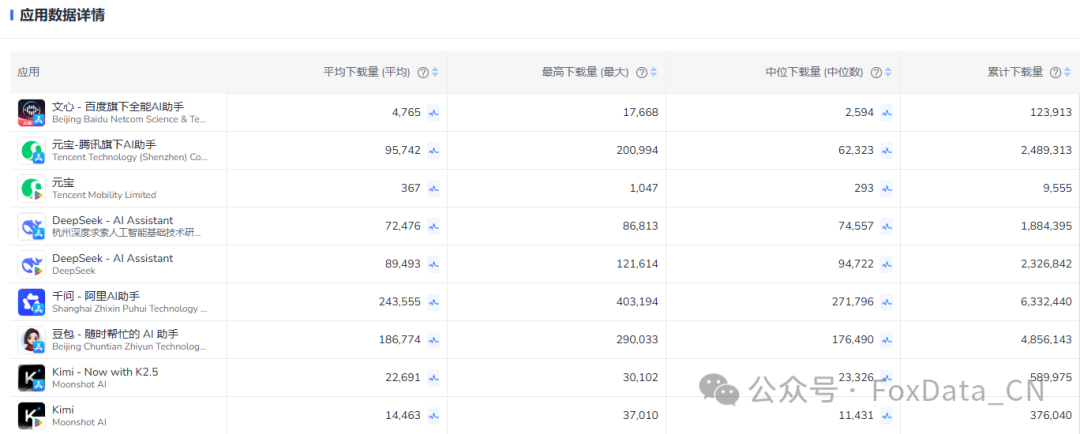This screenshot has width=1080, height=434.
Task: Sort by 最高下载量 column arrows
Action: click(654, 72)
